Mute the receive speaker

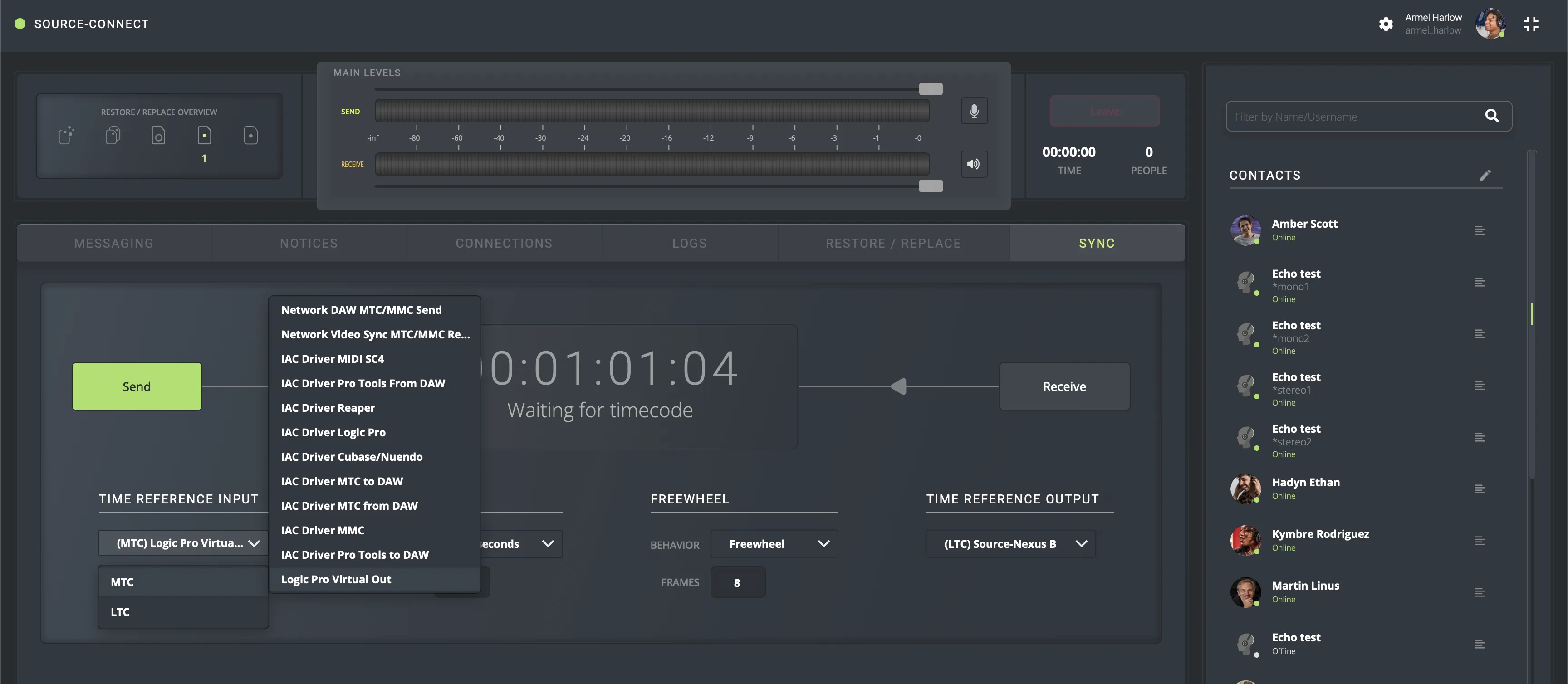[974, 164]
